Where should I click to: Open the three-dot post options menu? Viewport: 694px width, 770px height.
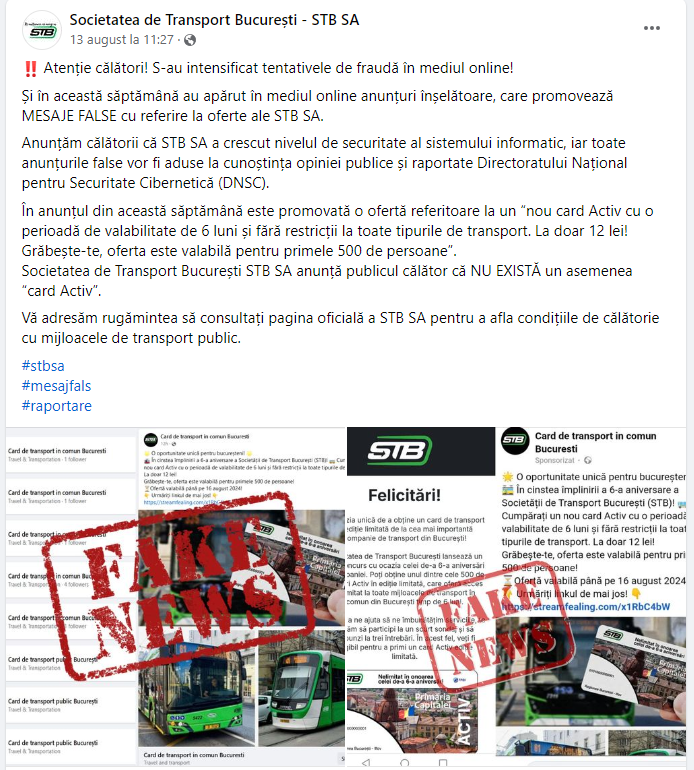pos(652,28)
